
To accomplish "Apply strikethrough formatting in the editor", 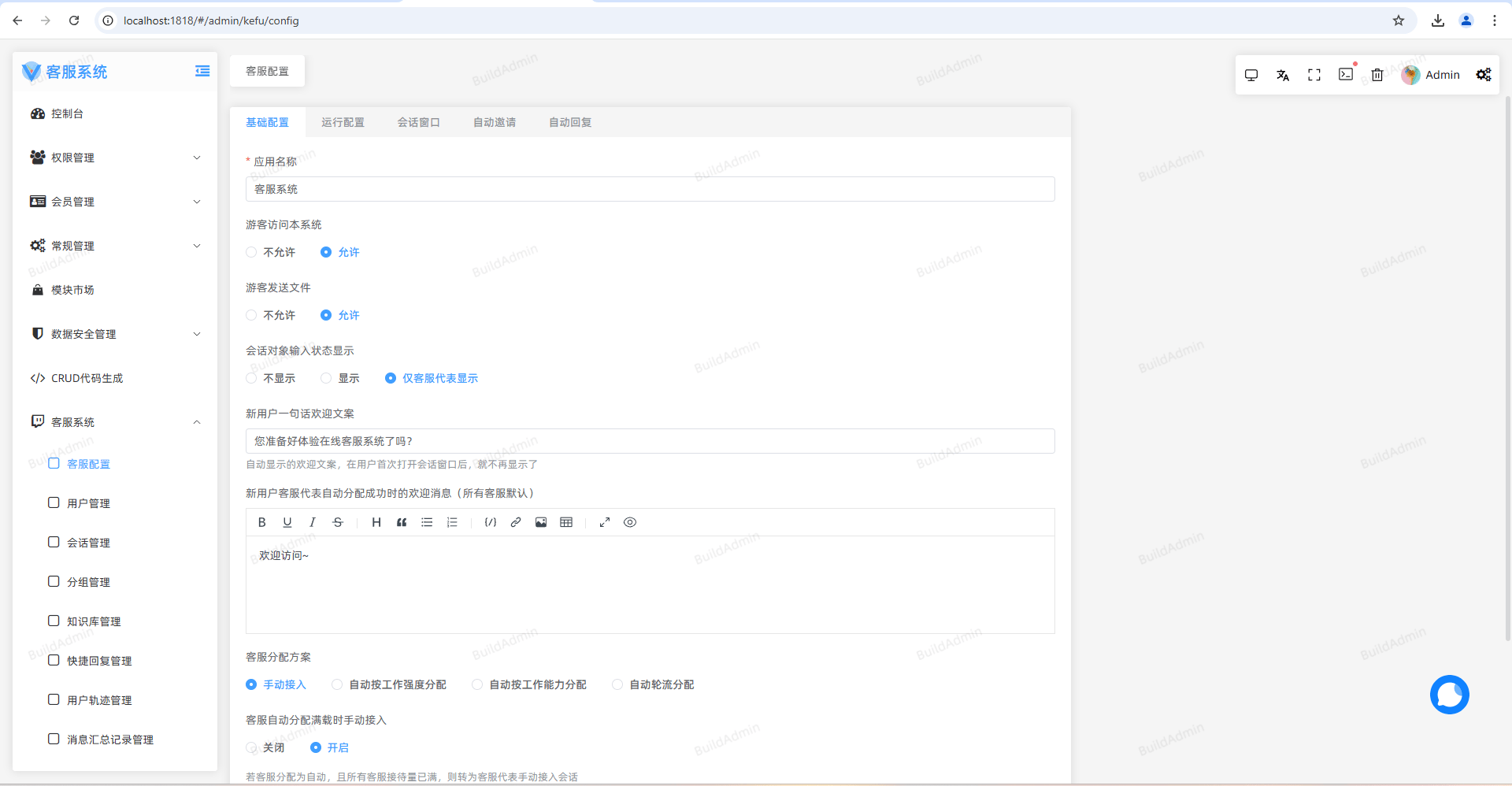I will point(338,522).
